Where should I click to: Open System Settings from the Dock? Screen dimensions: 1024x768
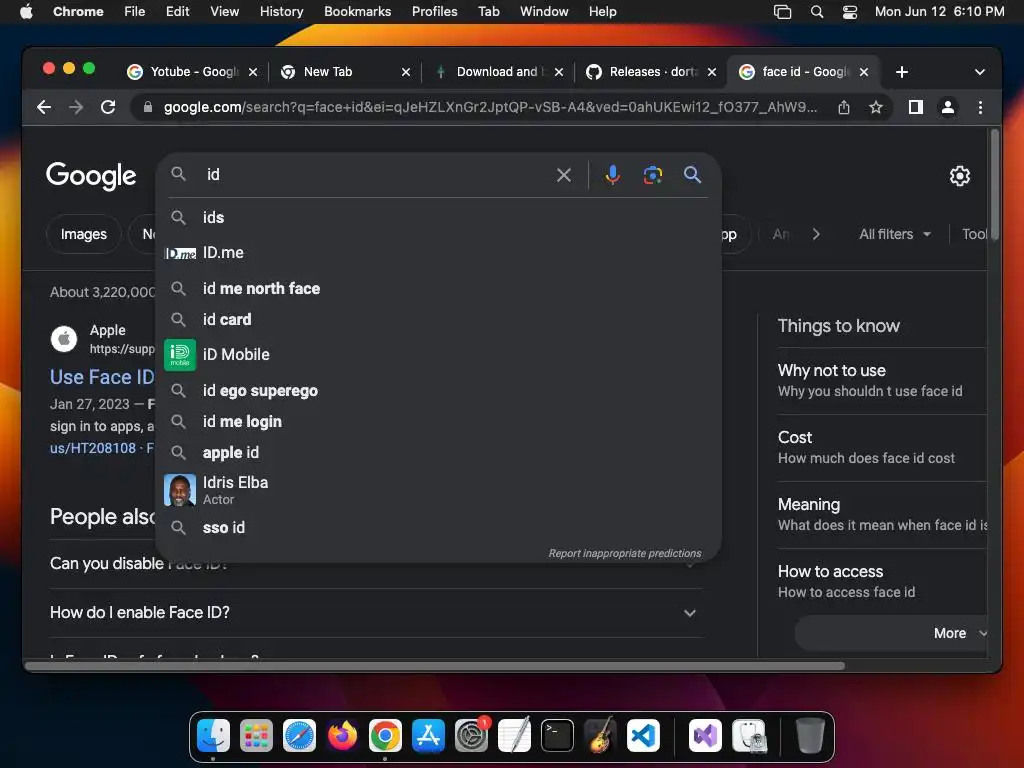(x=472, y=736)
